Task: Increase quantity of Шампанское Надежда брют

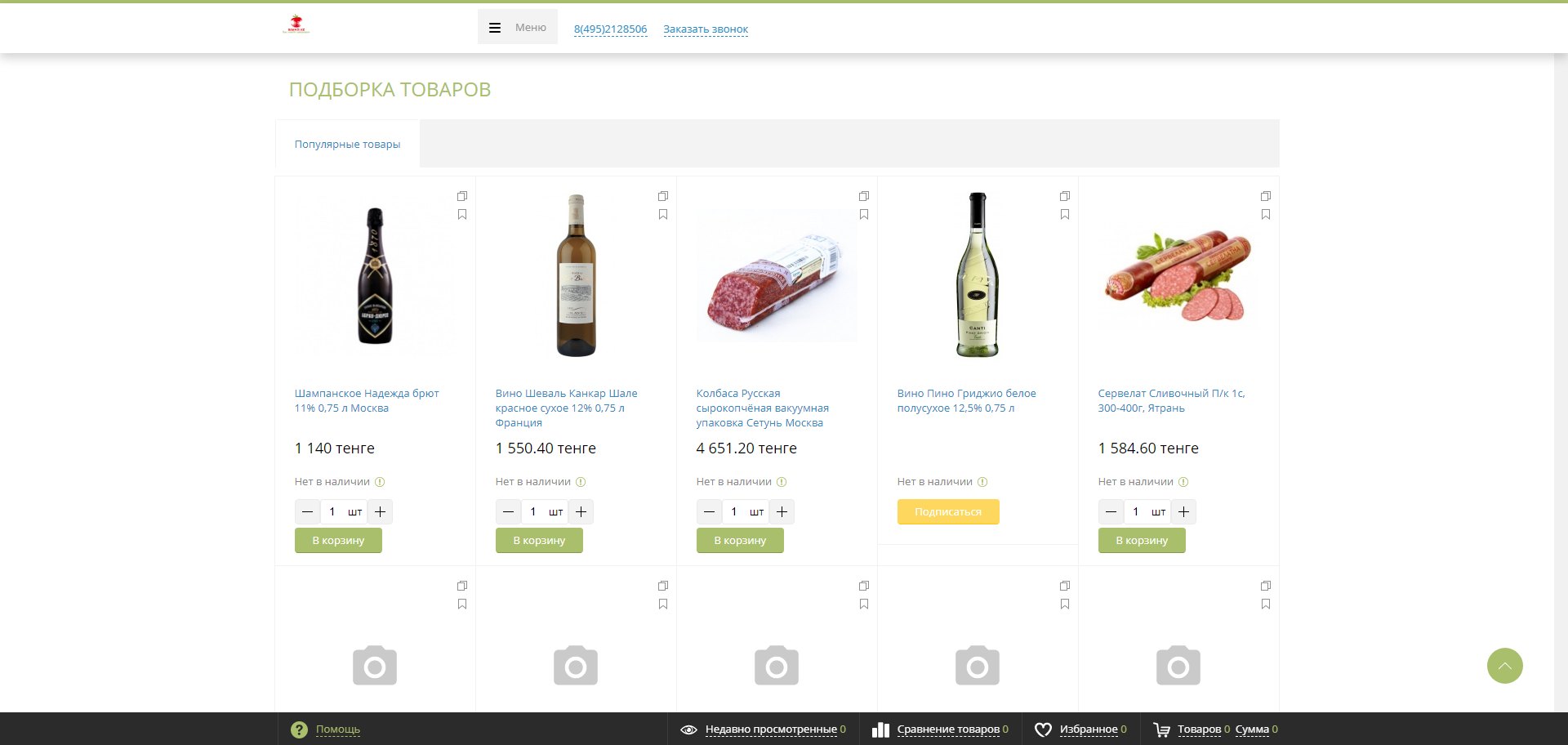Action: [x=380, y=512]
